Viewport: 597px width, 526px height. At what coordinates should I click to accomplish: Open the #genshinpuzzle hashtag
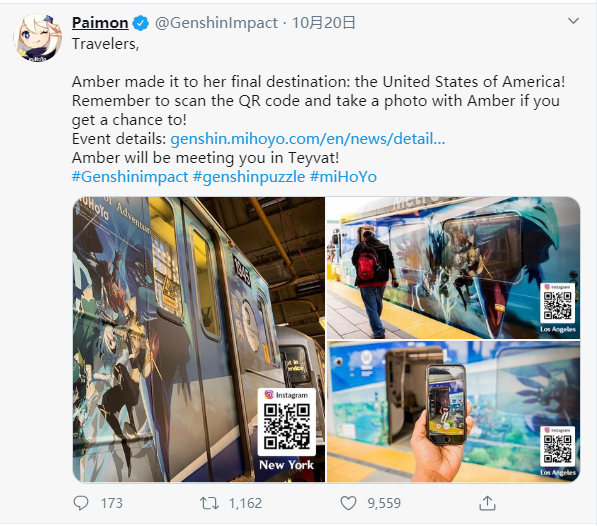pos(249,177)
